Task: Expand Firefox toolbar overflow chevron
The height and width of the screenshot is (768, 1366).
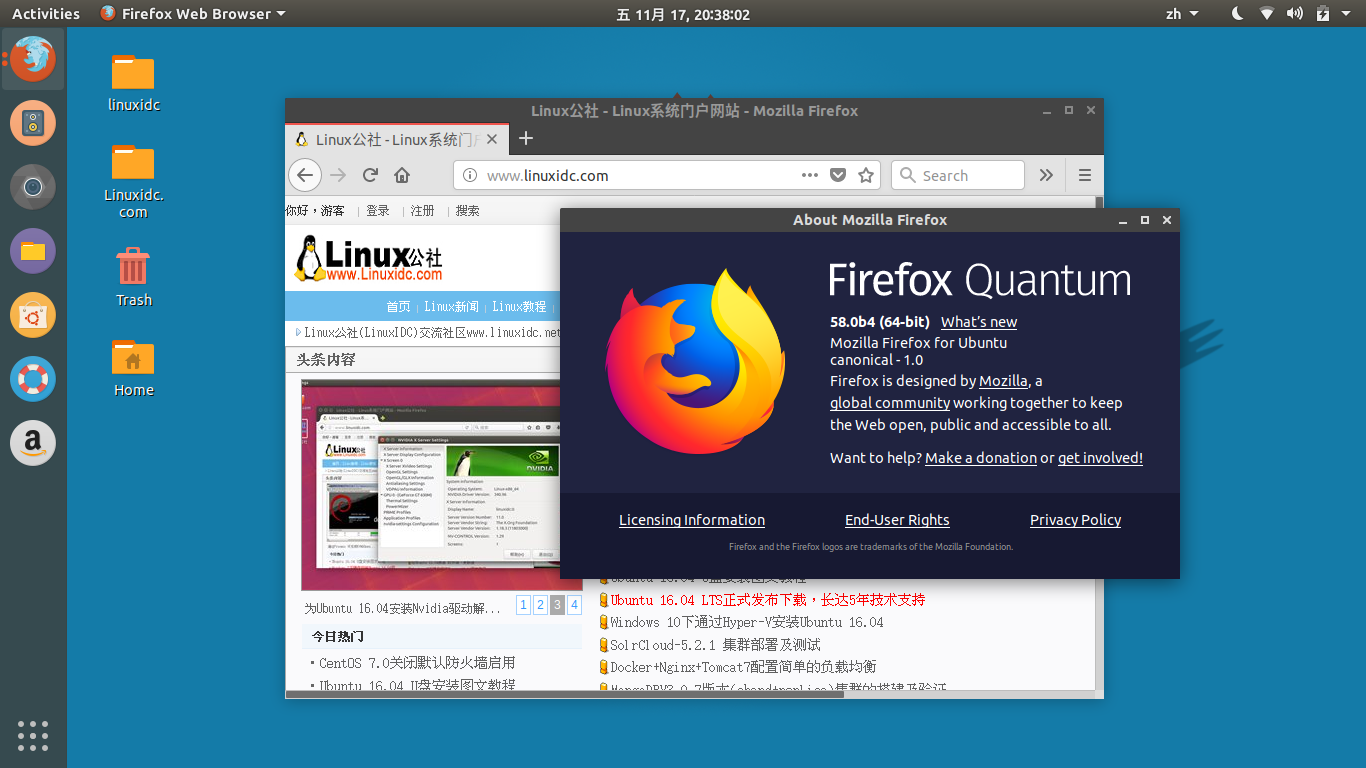Action: pos(1046,175)
